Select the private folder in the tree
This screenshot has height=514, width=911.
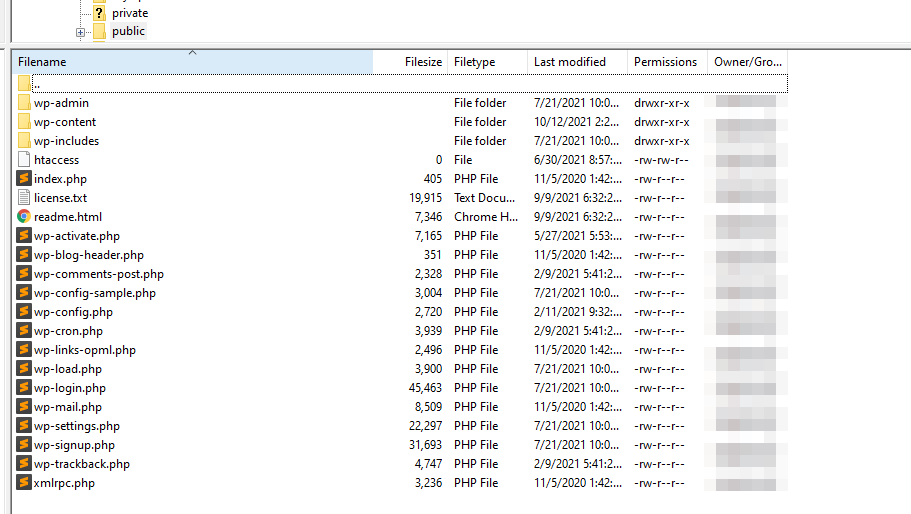[130, 13]
